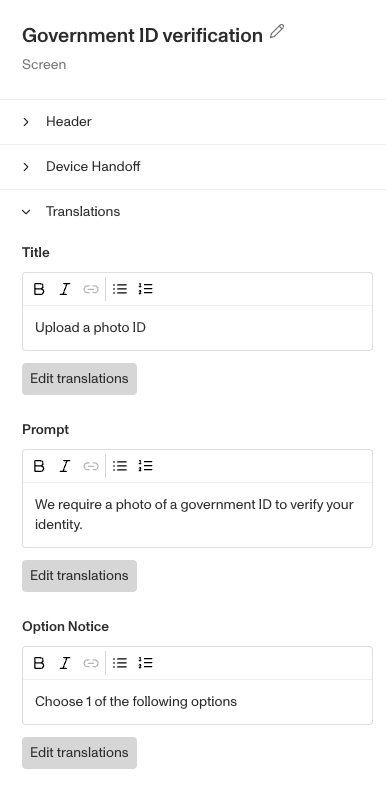Click into the 'Choose 1 of the following options' text field
The width and height of the screenshot is (386, 785).
point(197,702)
